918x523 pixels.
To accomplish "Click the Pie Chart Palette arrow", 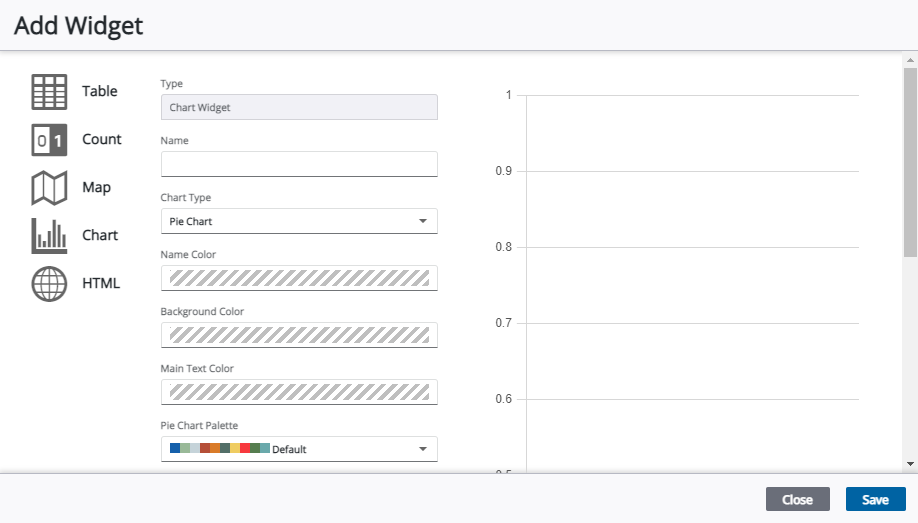I will [423, 449].
